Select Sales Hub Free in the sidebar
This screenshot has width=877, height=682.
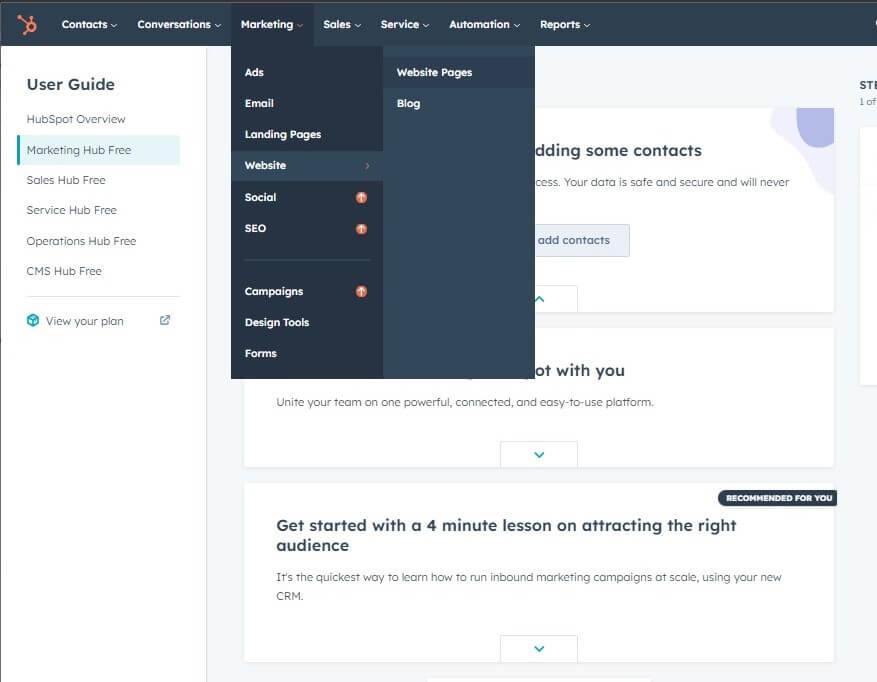pos(66,180)
